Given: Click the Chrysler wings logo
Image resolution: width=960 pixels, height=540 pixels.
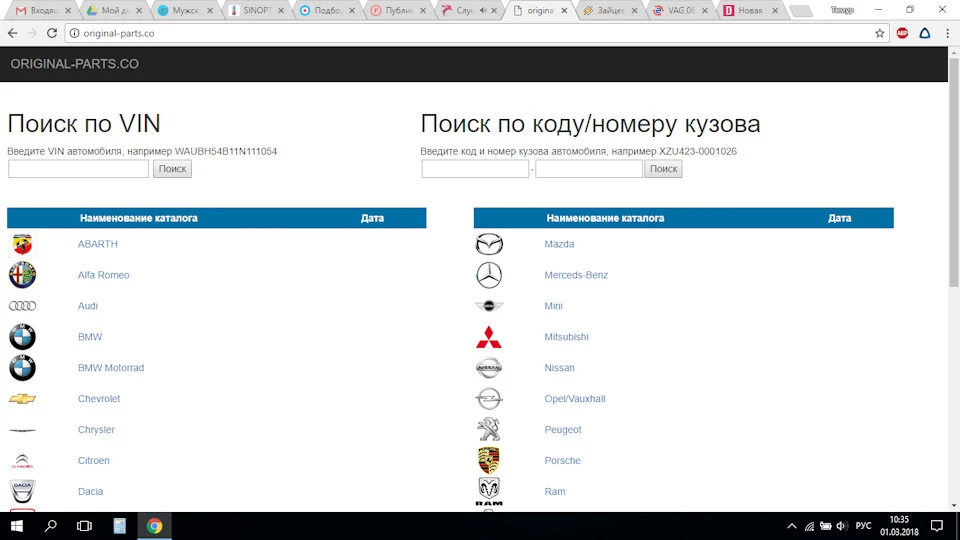Looking at the screenshot, I should click(x=22, y=430).
